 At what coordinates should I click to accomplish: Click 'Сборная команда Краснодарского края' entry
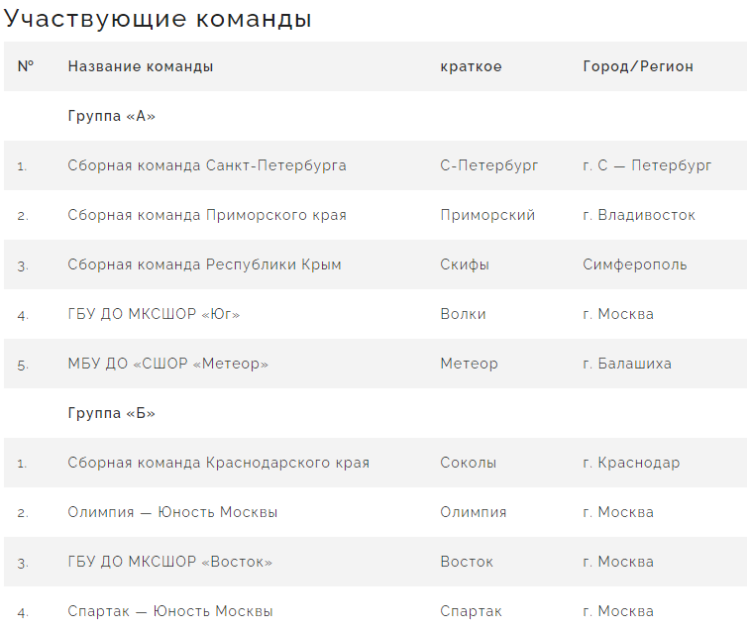pos(218,463)
